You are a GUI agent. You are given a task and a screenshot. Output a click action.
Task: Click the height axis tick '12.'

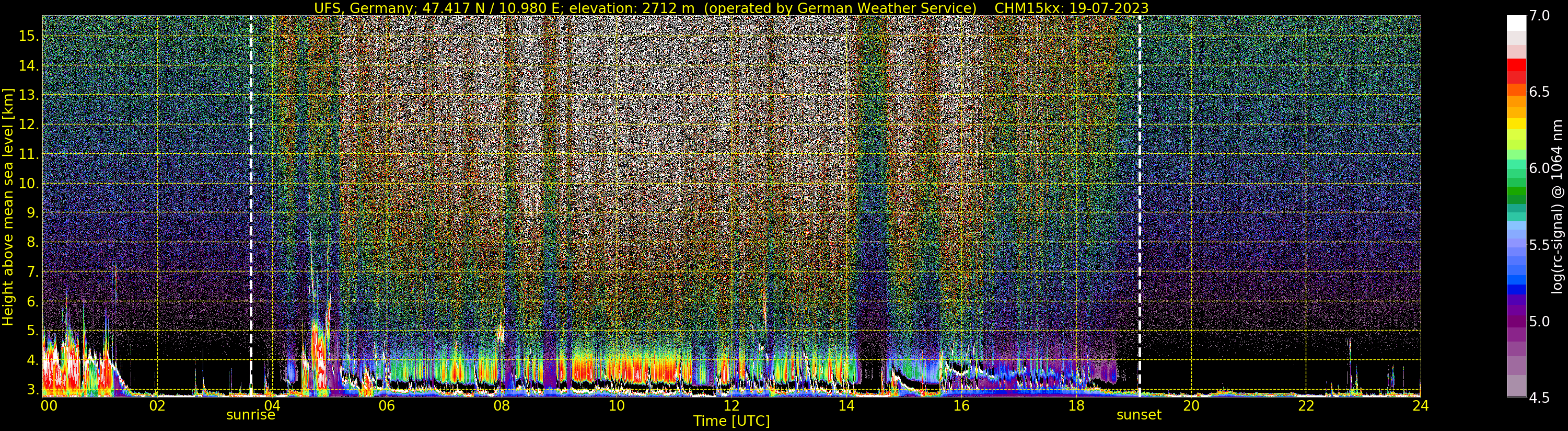click(29, 124)
